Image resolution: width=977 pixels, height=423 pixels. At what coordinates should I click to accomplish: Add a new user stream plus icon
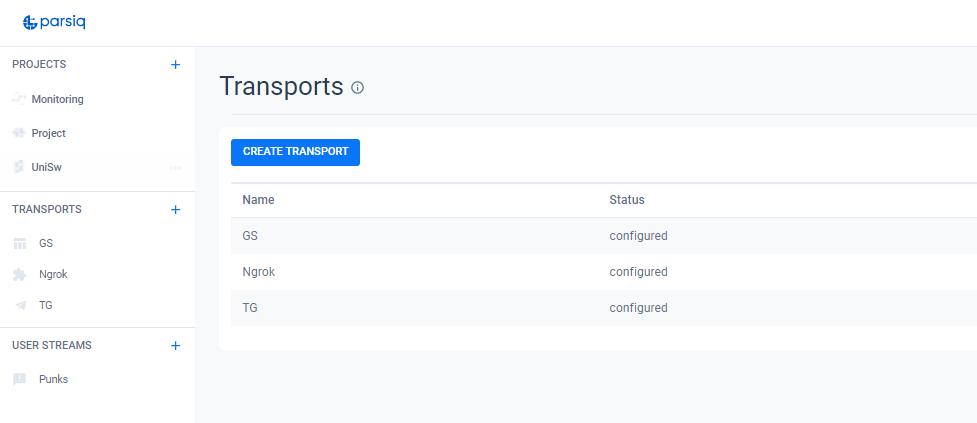point(176,346)
